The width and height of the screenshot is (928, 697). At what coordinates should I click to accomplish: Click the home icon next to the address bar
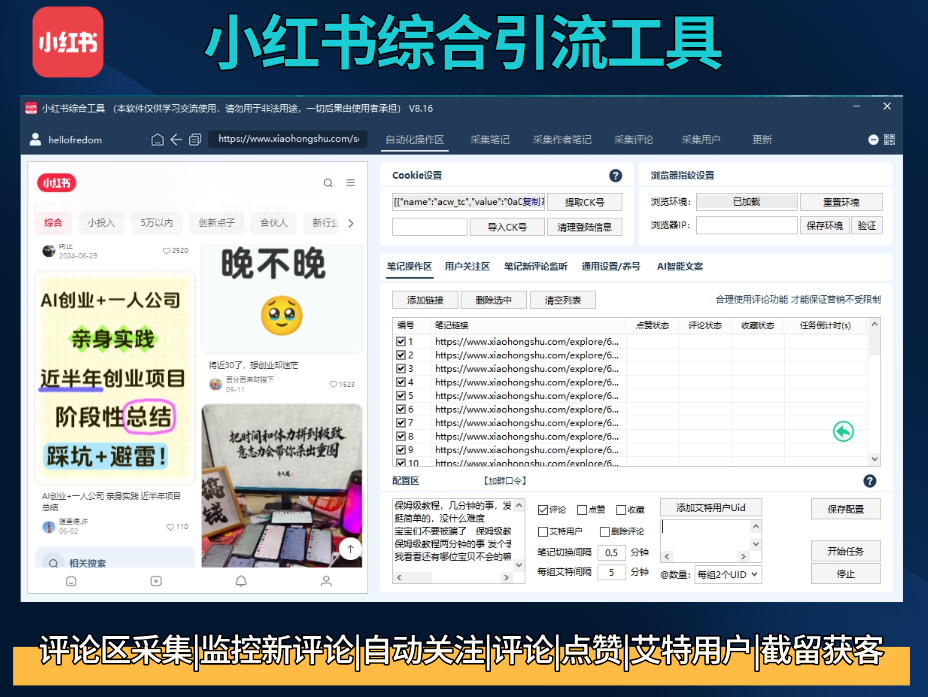159,141
